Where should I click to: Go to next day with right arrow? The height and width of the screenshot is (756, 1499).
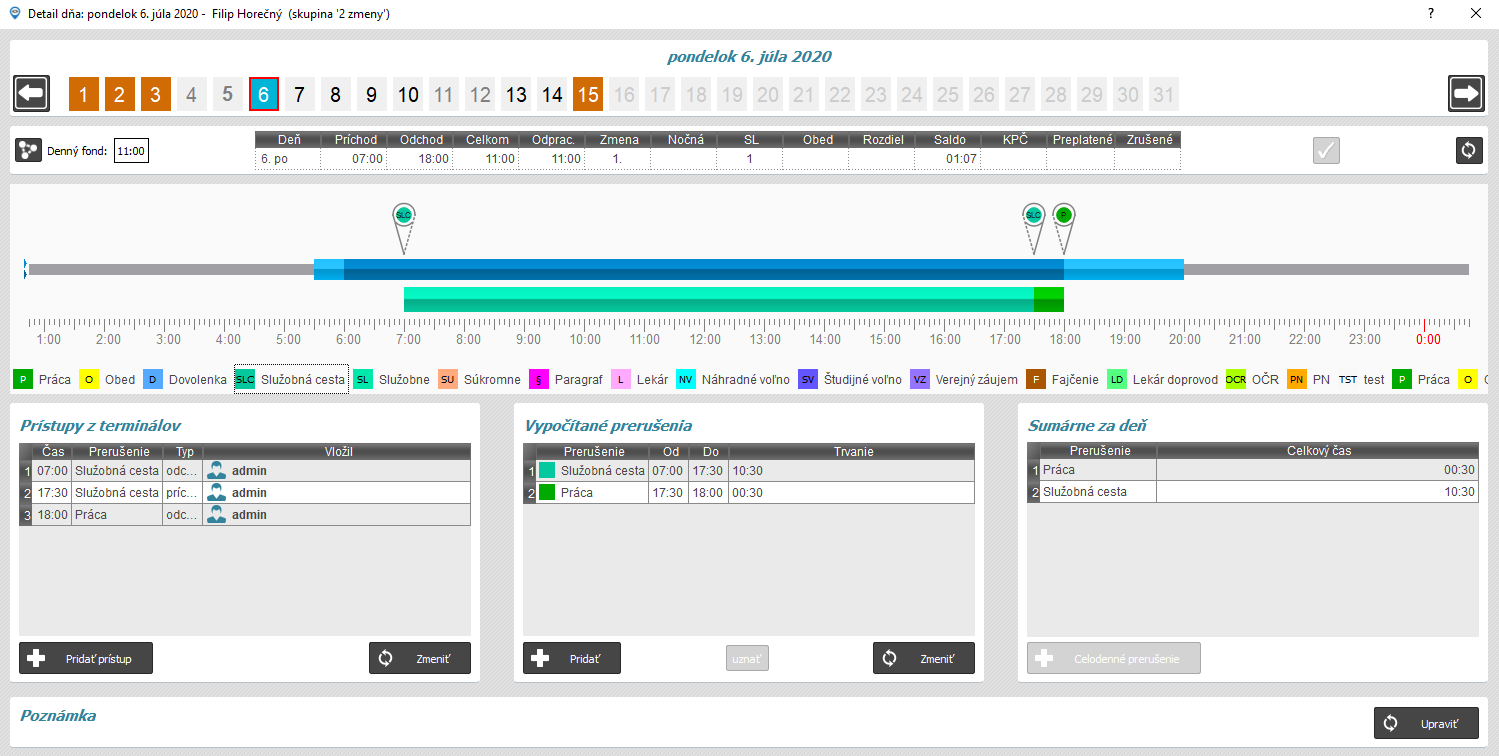[x=1466, y=94]
